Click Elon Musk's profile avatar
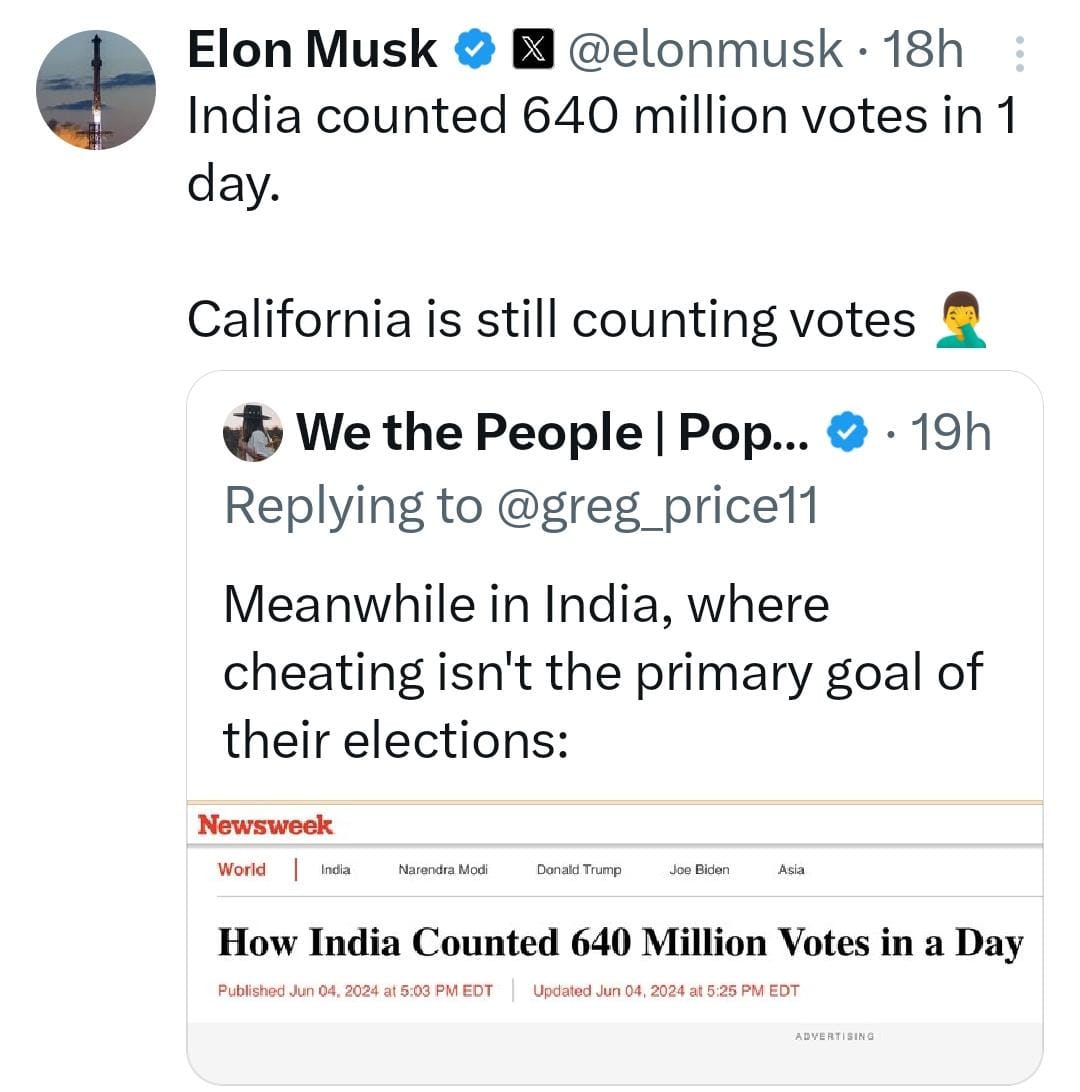Screen dimensions: 1080x1092 96,90
